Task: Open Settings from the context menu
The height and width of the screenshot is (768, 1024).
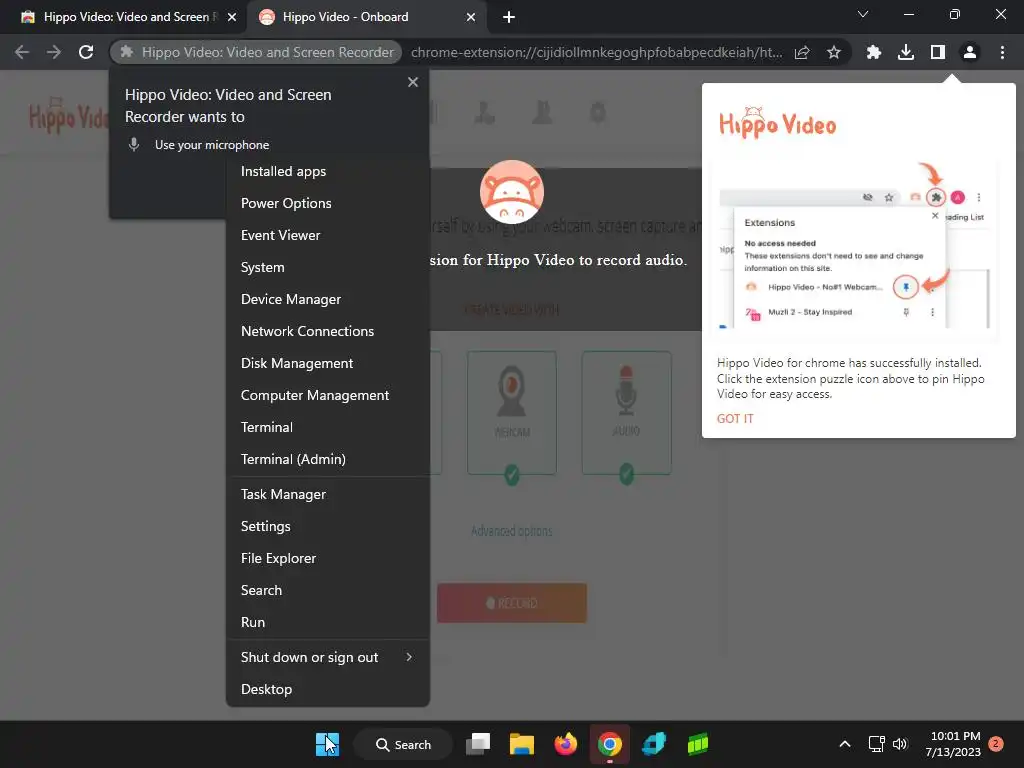Action: click(x=327, y=526)
